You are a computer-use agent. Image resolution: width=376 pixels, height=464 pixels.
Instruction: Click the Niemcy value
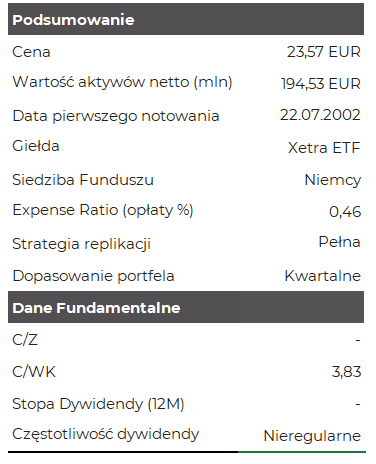333,180
